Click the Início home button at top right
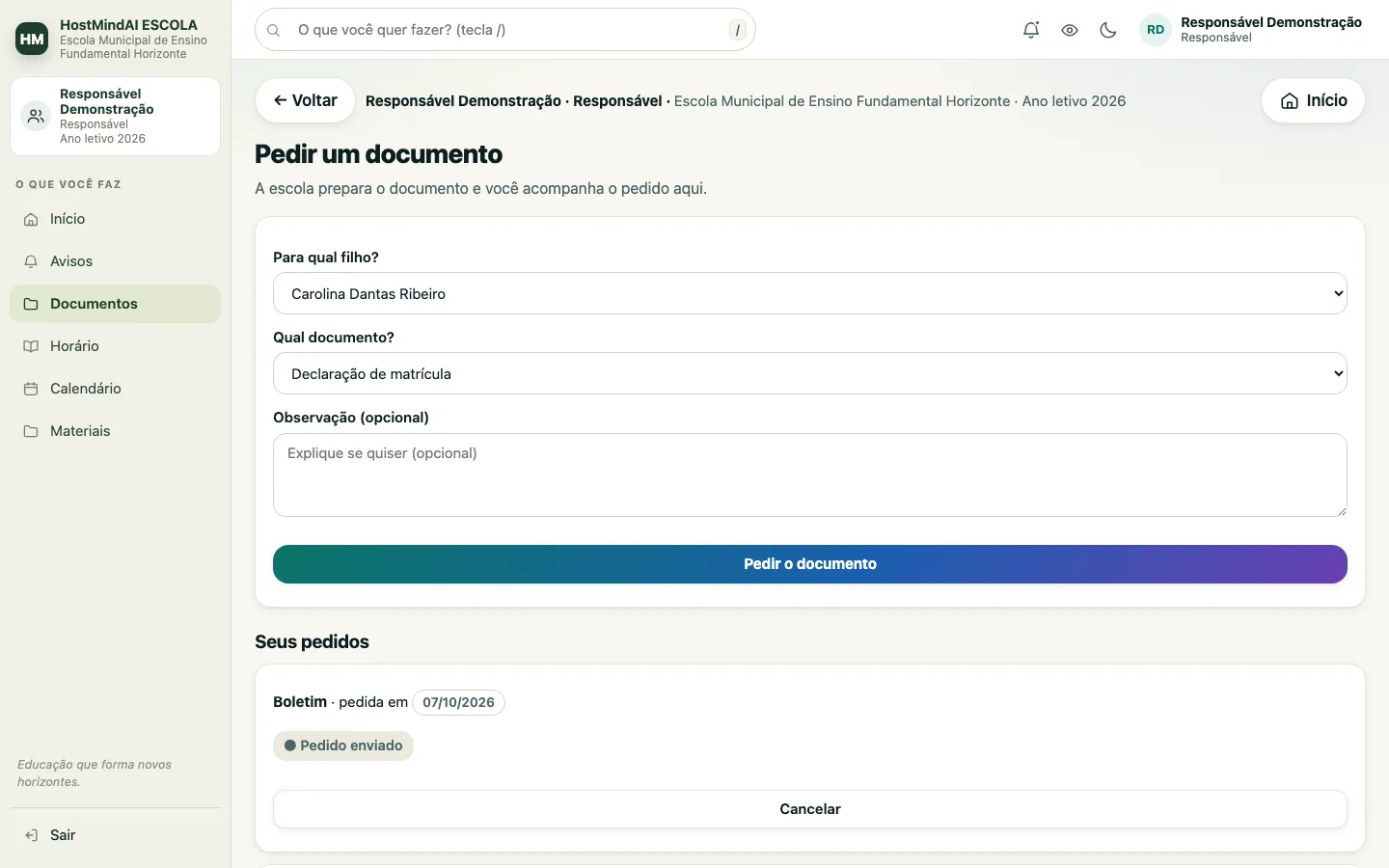 coord(1313,100)
